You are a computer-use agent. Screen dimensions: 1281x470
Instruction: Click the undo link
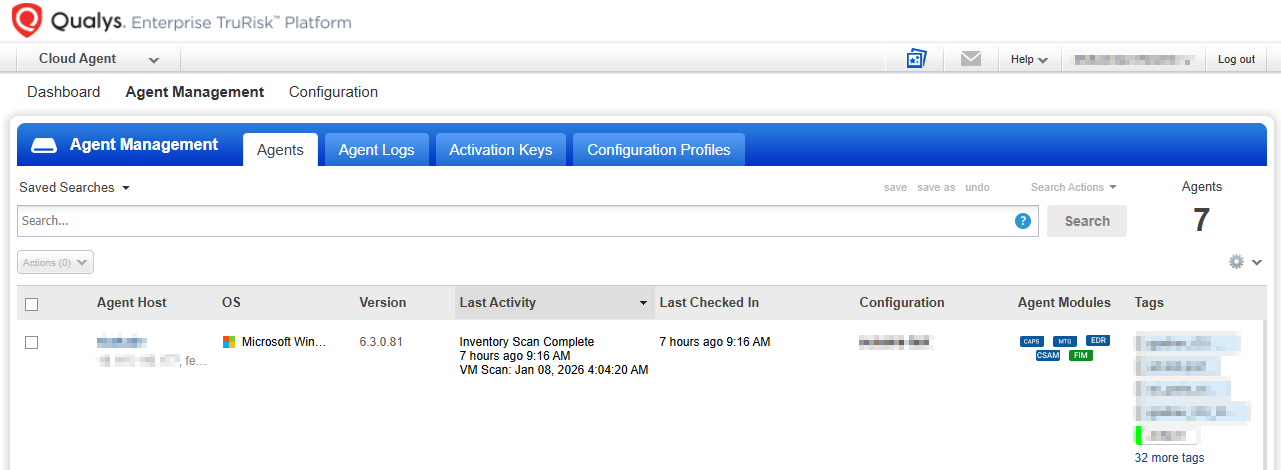(977, 187)
